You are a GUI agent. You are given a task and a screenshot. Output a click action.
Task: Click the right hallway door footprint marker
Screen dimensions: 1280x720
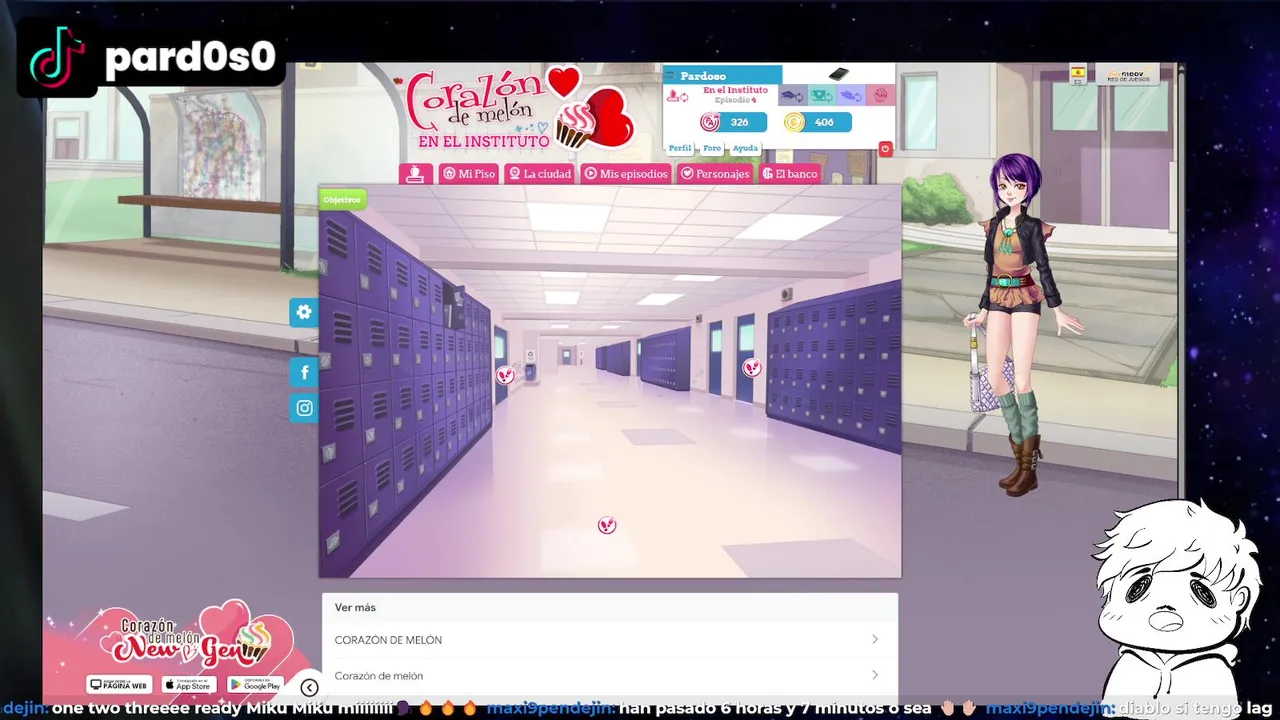click(752, 368)
